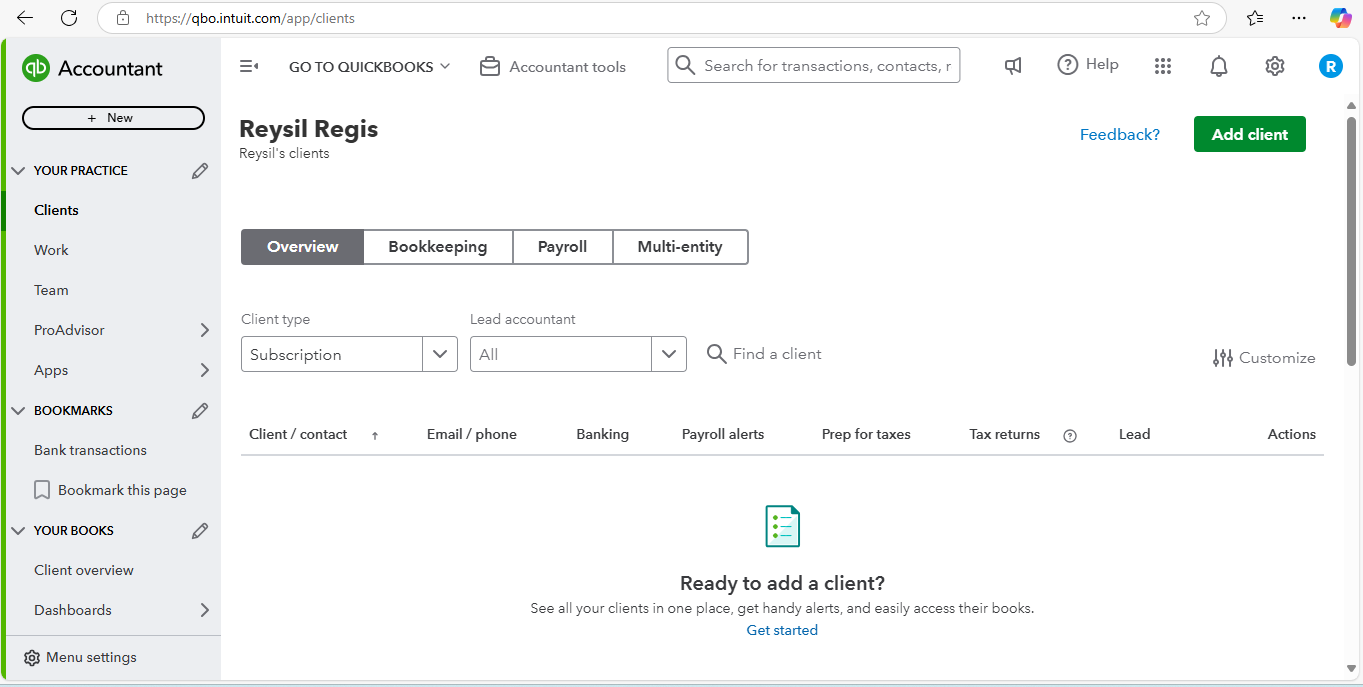1363x687 pixels.
Task: Edit Your Books section pencil icon
Action: click(x=200, y=531)
